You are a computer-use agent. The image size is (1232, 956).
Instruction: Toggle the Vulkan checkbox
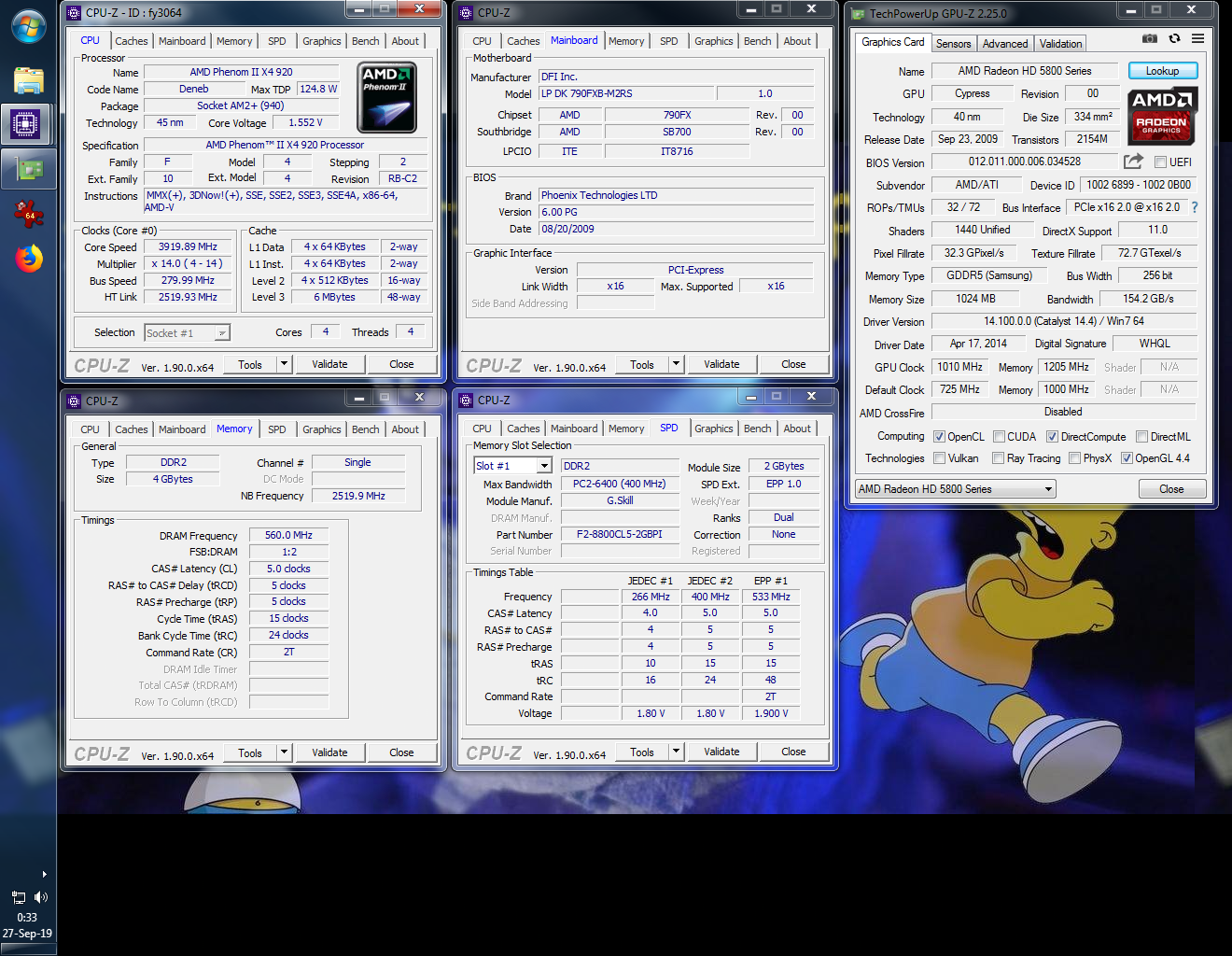pos(939,457)
